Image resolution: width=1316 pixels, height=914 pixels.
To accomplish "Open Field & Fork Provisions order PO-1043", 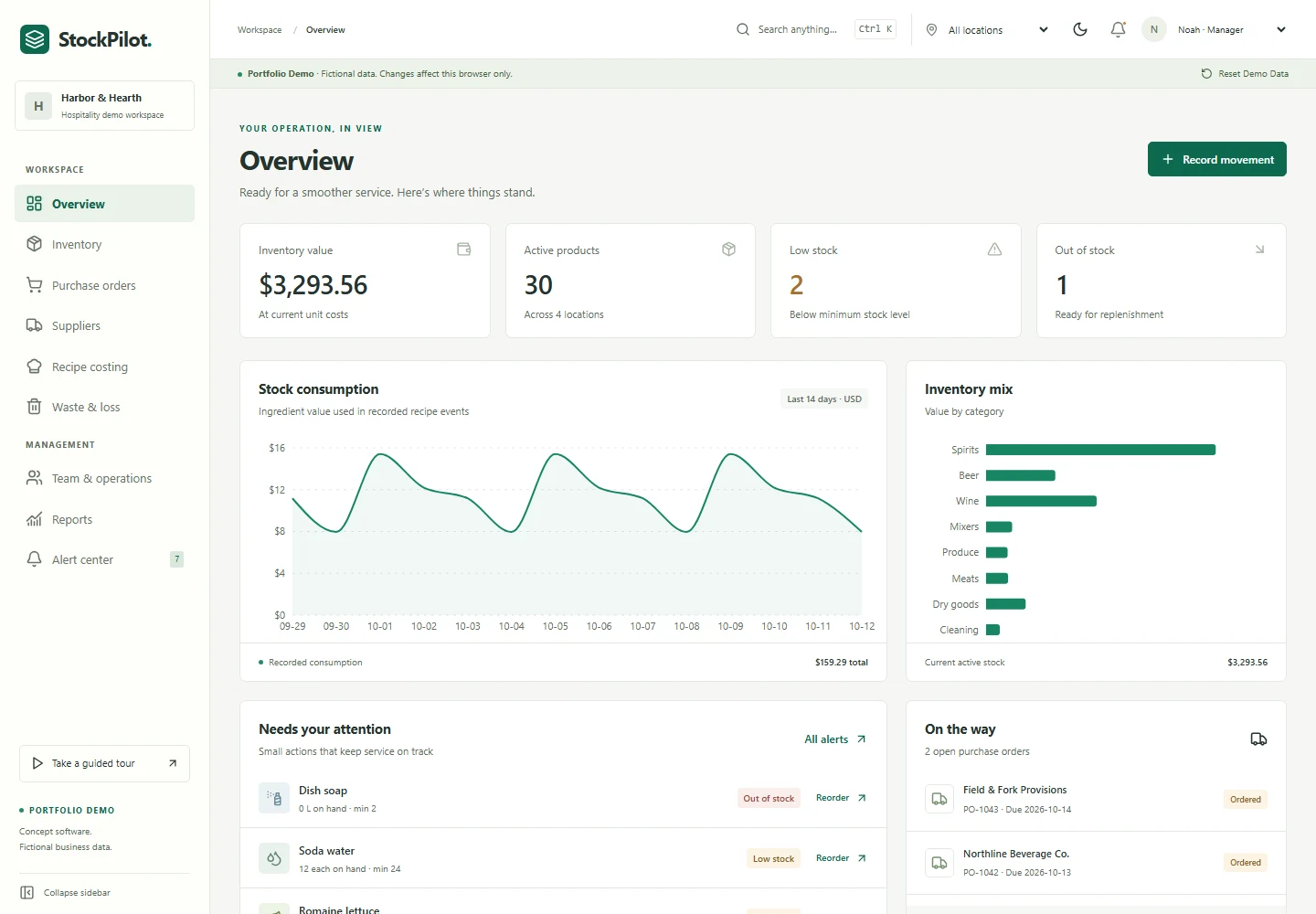I will point(1096,799).
